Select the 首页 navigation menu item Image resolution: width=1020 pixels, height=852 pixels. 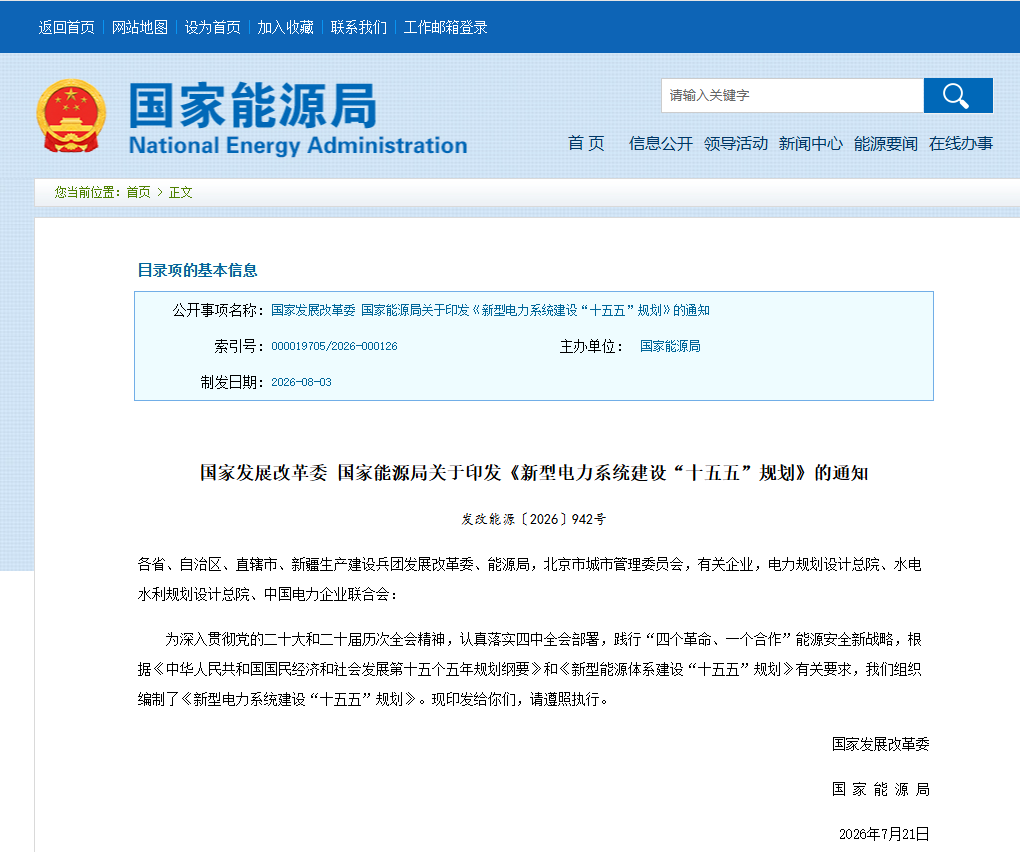pos(586,143)
